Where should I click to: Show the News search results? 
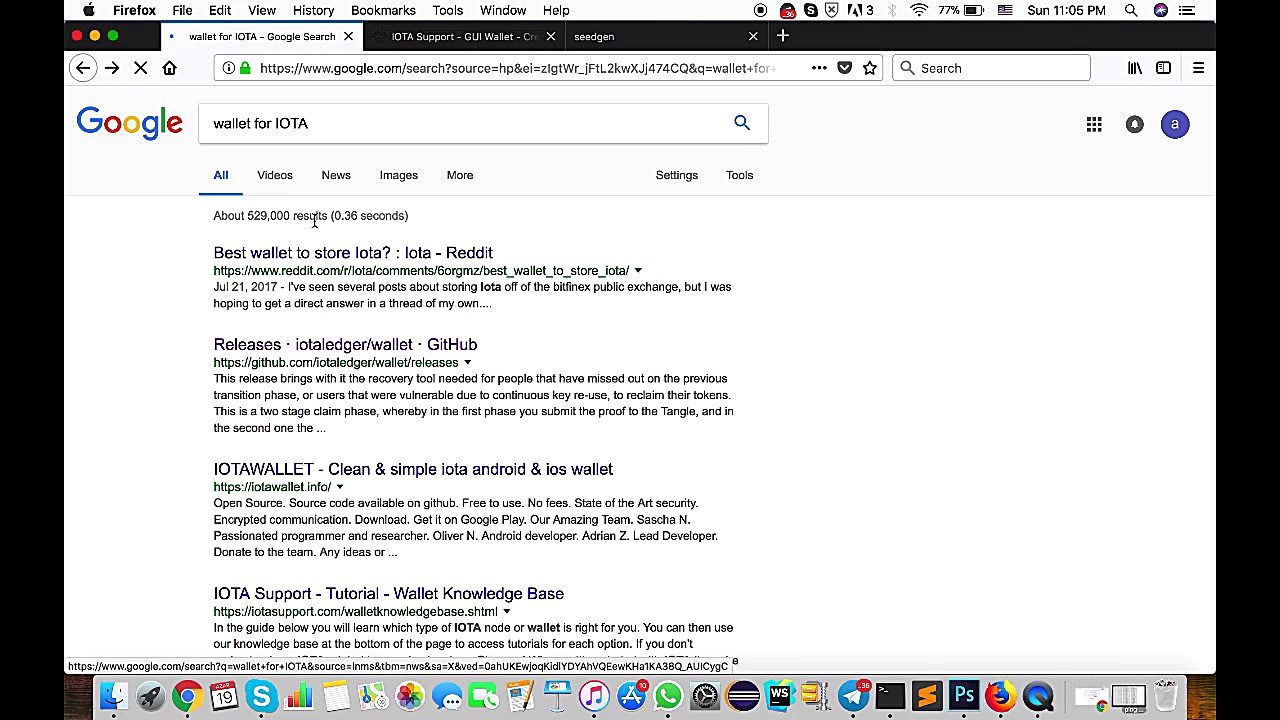(336, 175)
